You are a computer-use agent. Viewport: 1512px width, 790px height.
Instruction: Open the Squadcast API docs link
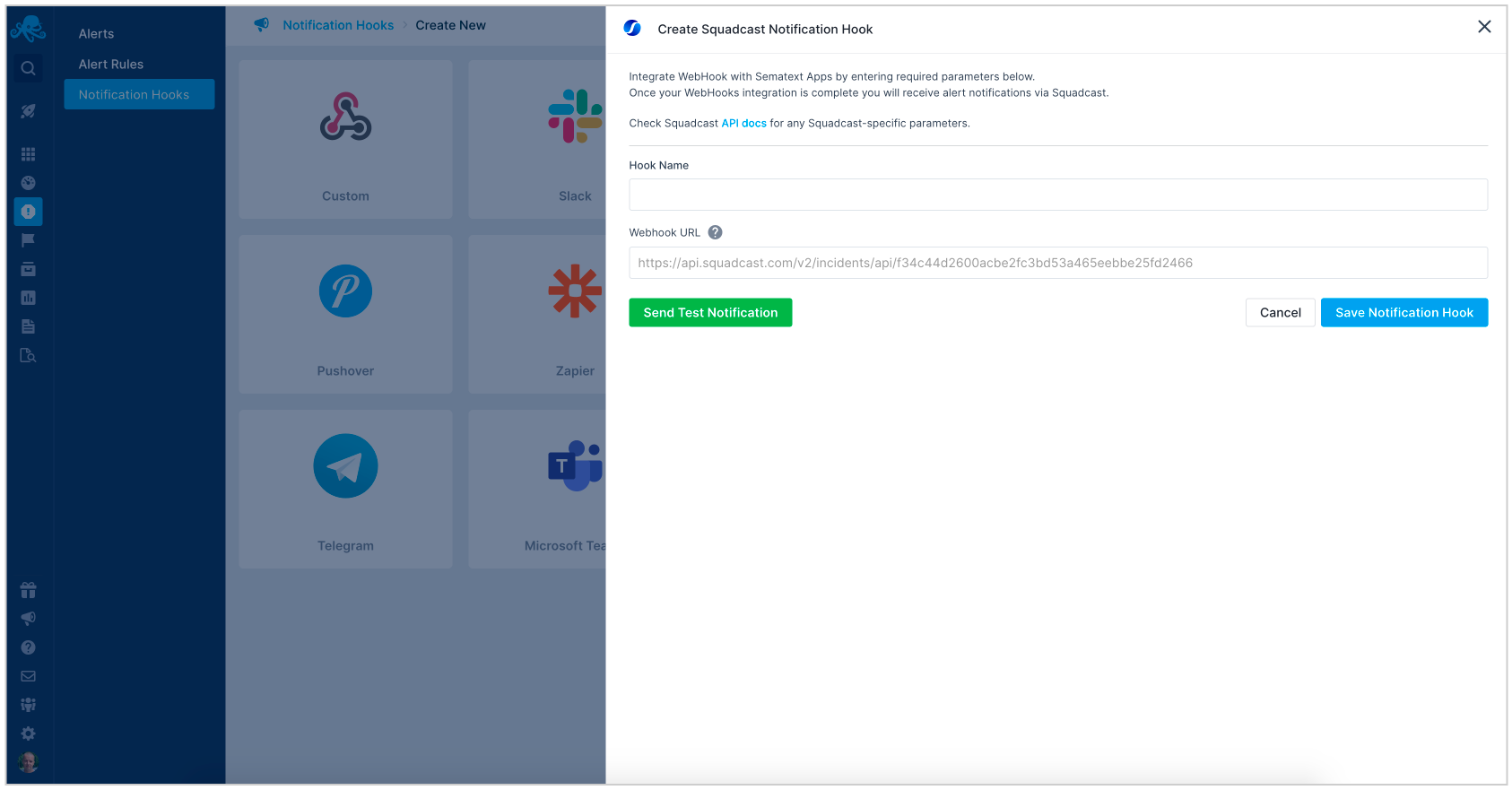(743, 123)
